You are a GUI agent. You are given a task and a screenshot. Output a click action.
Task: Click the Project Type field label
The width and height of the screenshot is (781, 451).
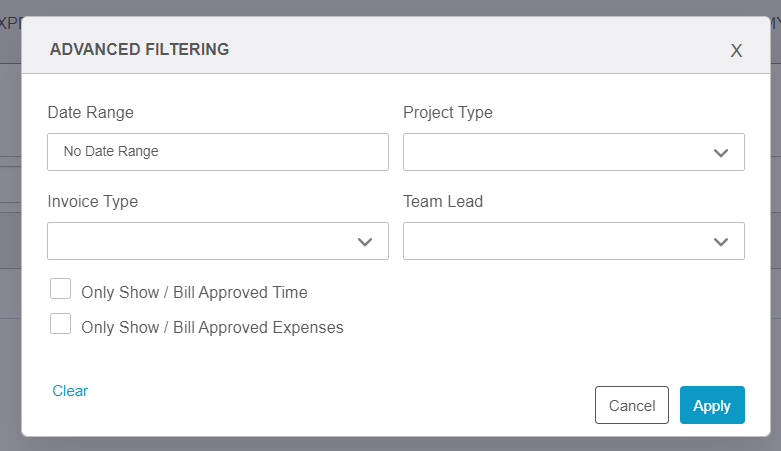coord(448,113)
